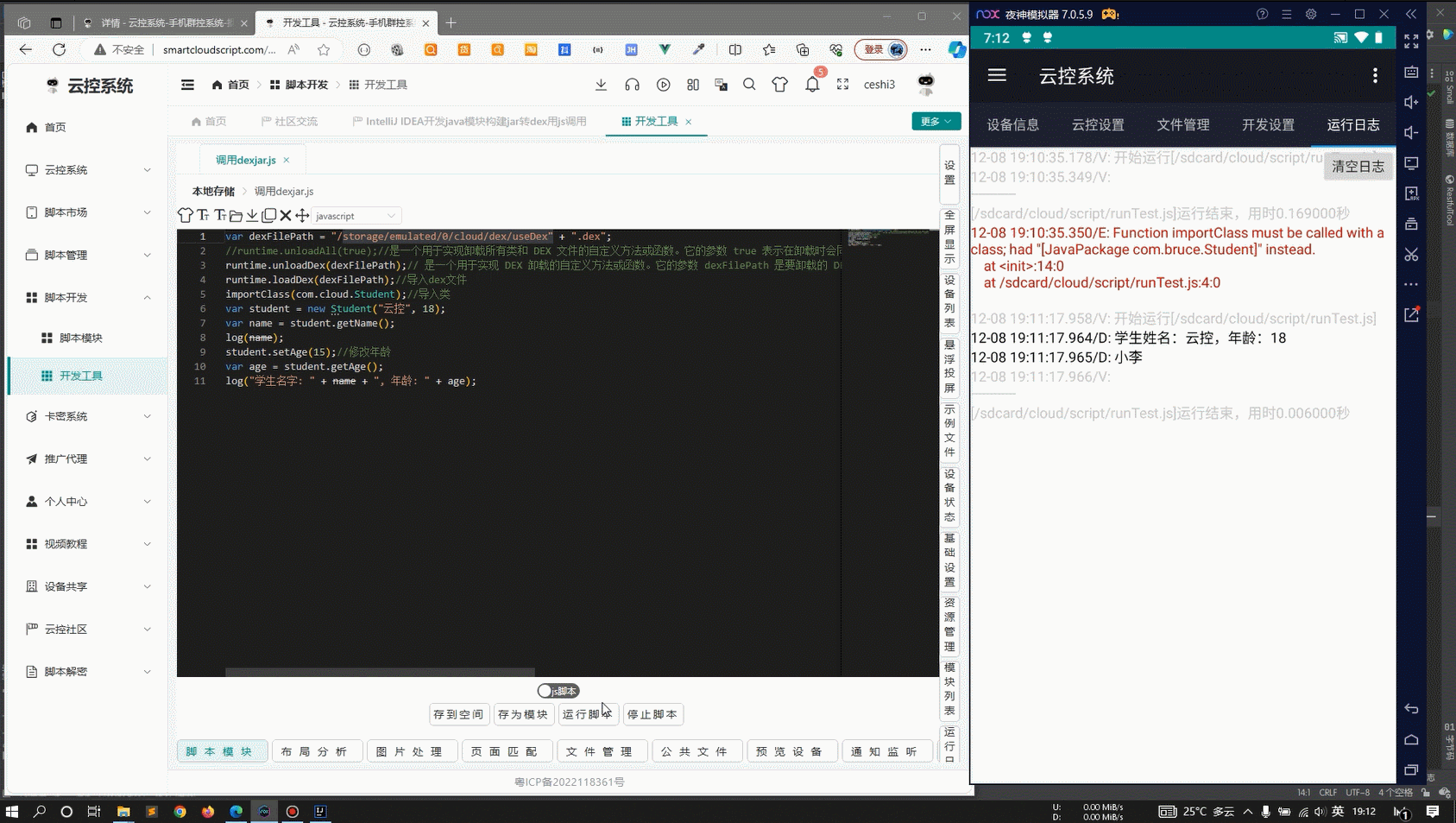
Task: Click the download icon in the top toolbar
Action: [602, 84]
